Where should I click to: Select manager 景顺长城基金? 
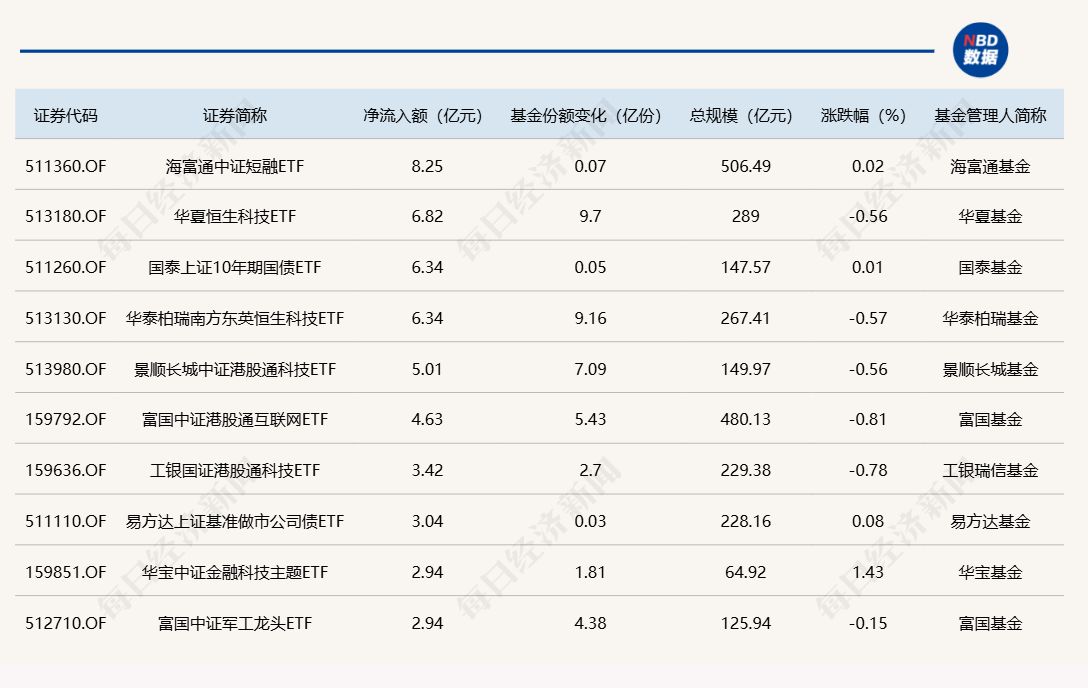pos(990,369)
